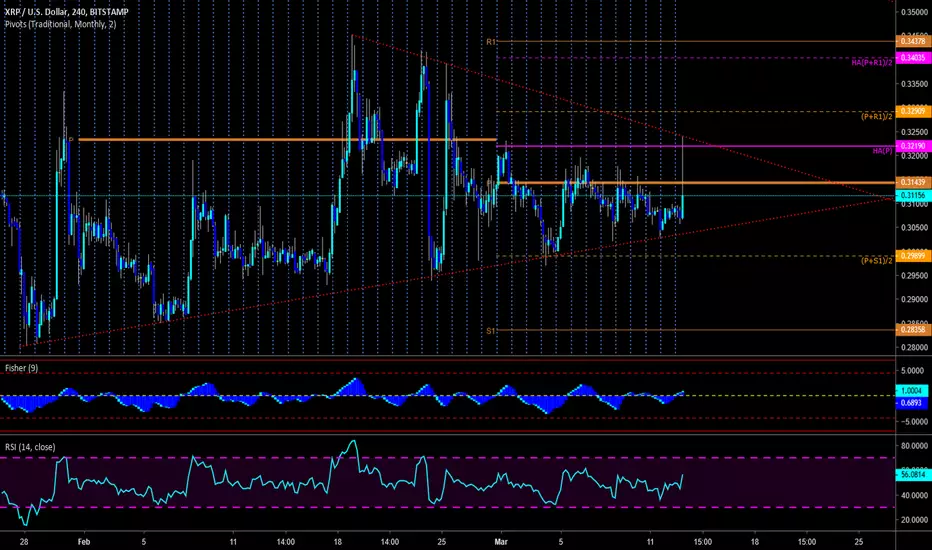Click the -5.0000 Fisher scale value
Image resolution: width=932 pixels, height=550 pixels.
click(x=914, y=422)
